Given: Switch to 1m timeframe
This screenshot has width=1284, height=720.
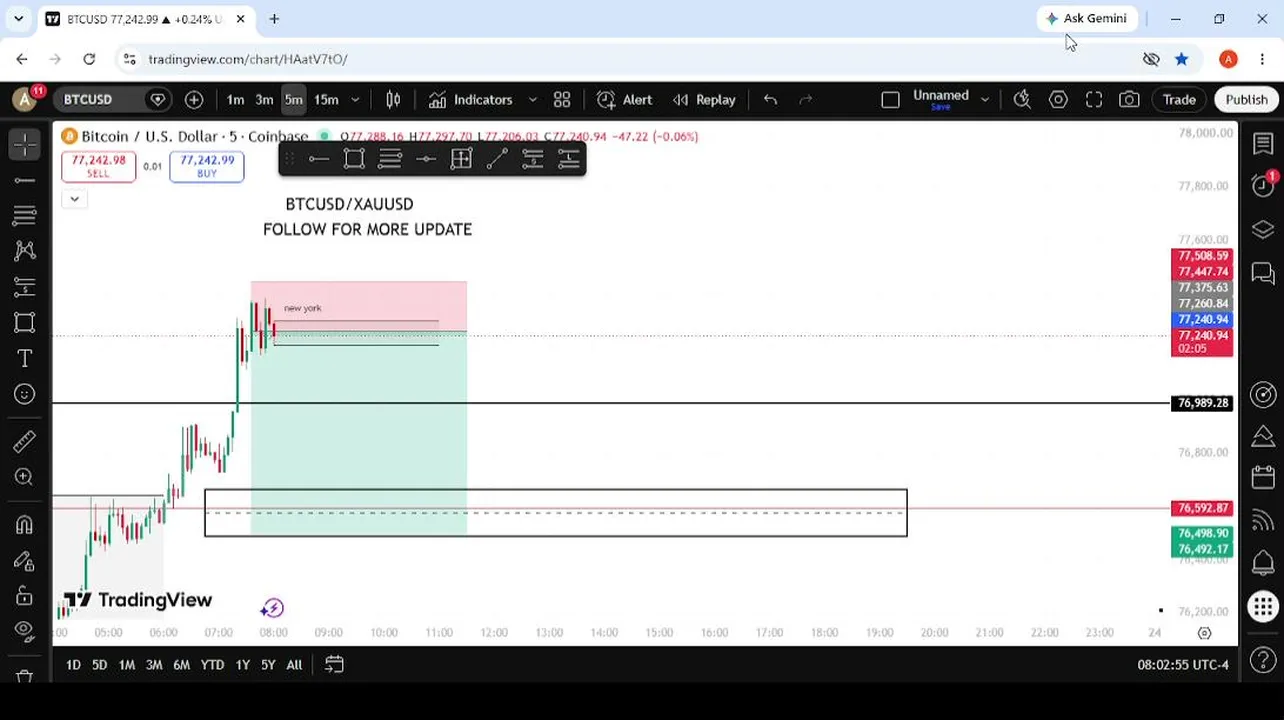Looking at the screenshot, I should pos(235,99).
